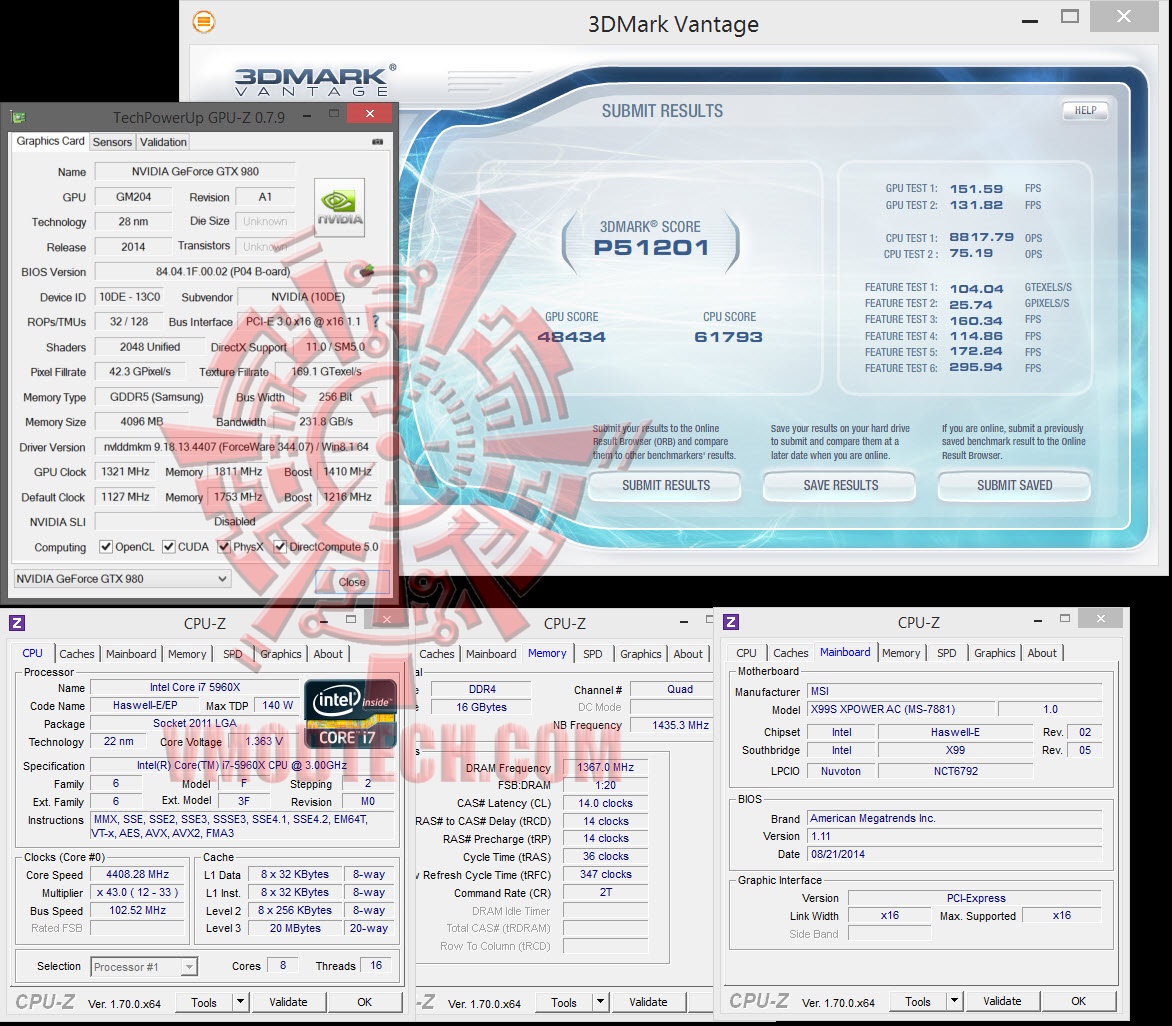Click the GPU score value 48434

coord(571,337)
